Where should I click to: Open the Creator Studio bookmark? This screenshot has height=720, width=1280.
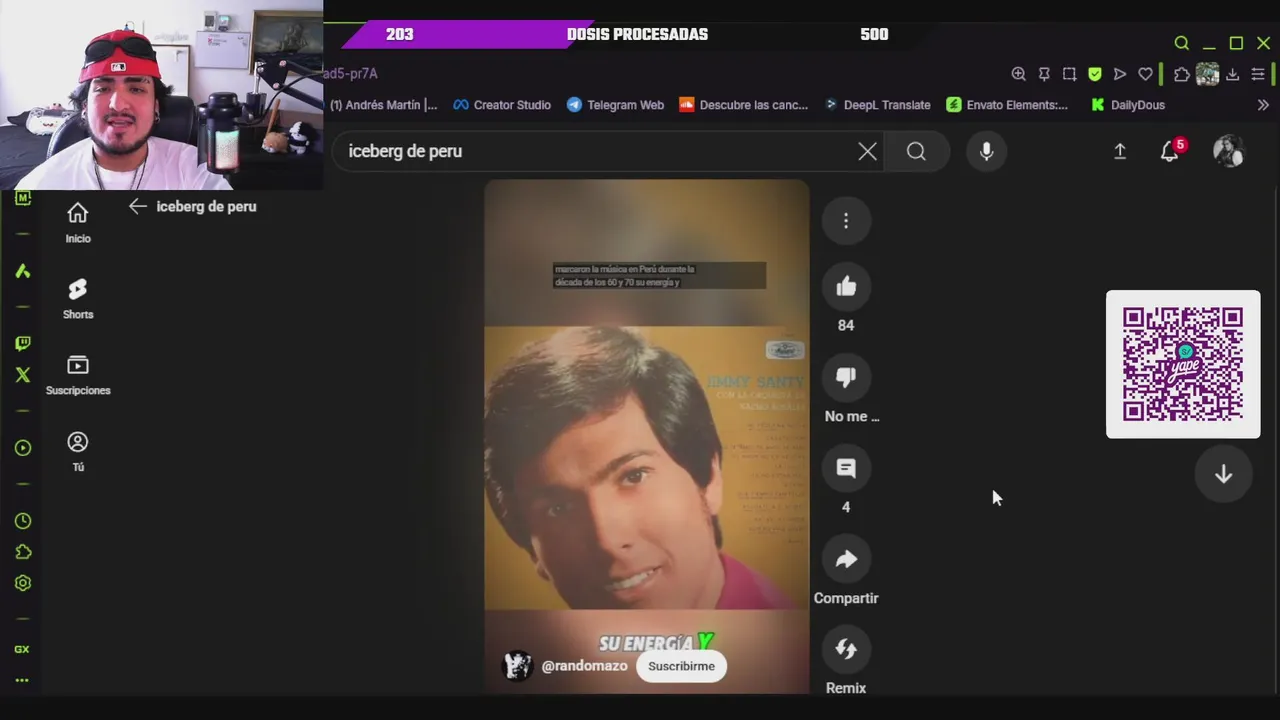[502, 105]
